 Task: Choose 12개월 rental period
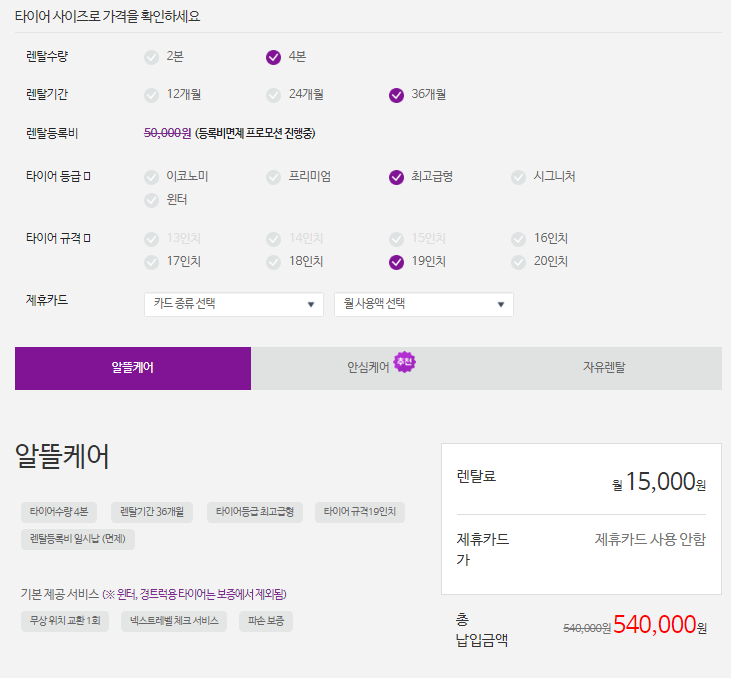pos(172,95)
